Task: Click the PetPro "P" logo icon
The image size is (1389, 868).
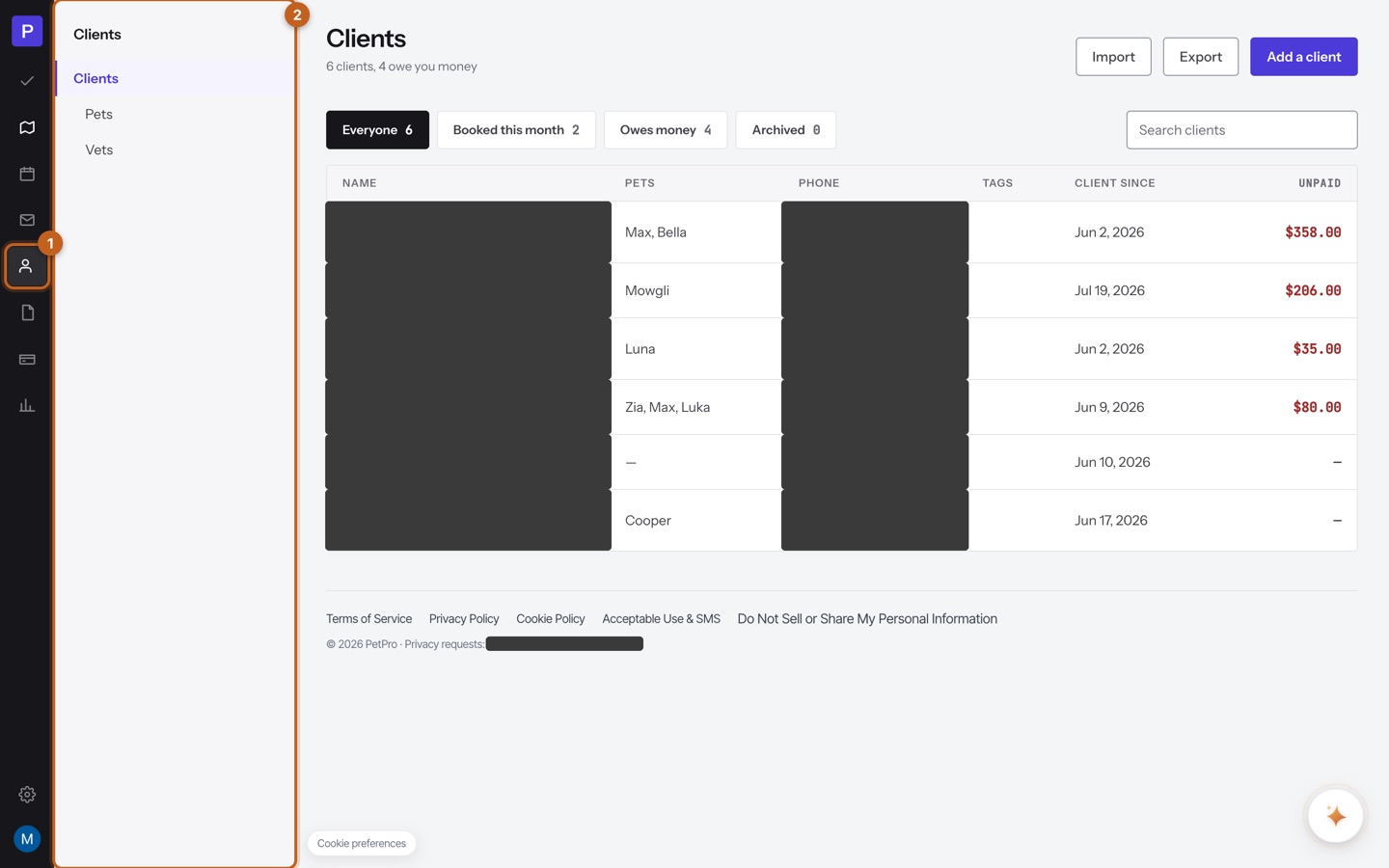Action: pyautogui.click(x=27, y=31)
